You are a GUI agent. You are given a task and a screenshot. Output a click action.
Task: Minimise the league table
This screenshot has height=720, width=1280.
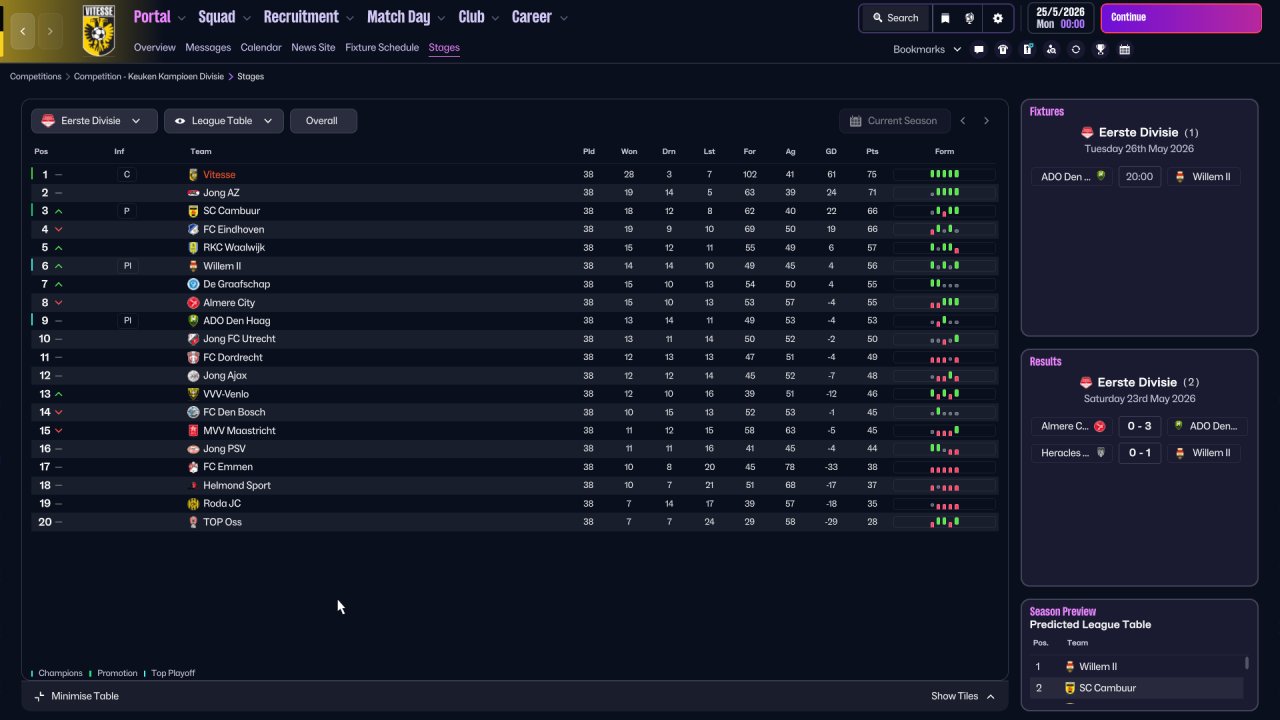click(77, 696)
